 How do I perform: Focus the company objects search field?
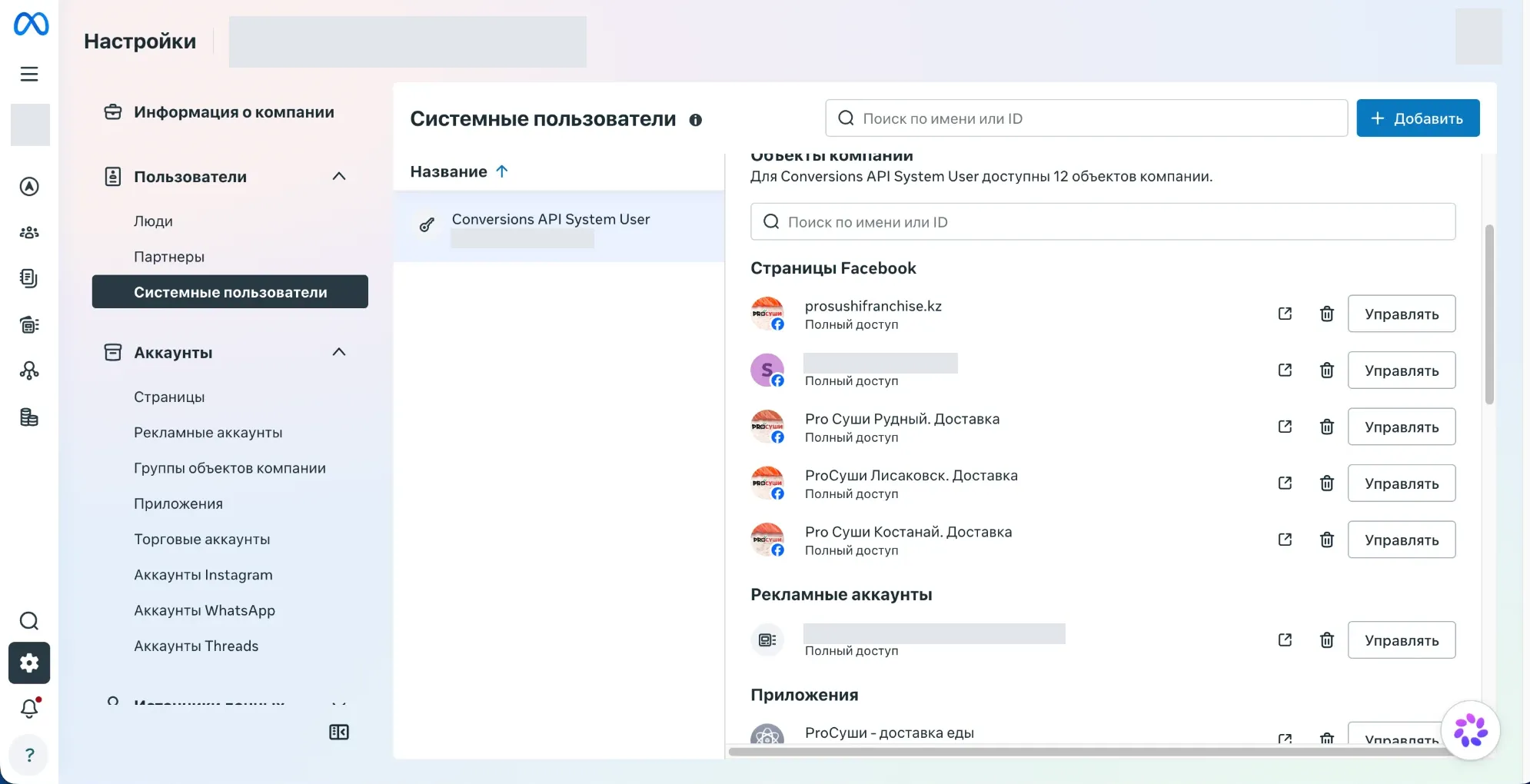(1103, 222)
